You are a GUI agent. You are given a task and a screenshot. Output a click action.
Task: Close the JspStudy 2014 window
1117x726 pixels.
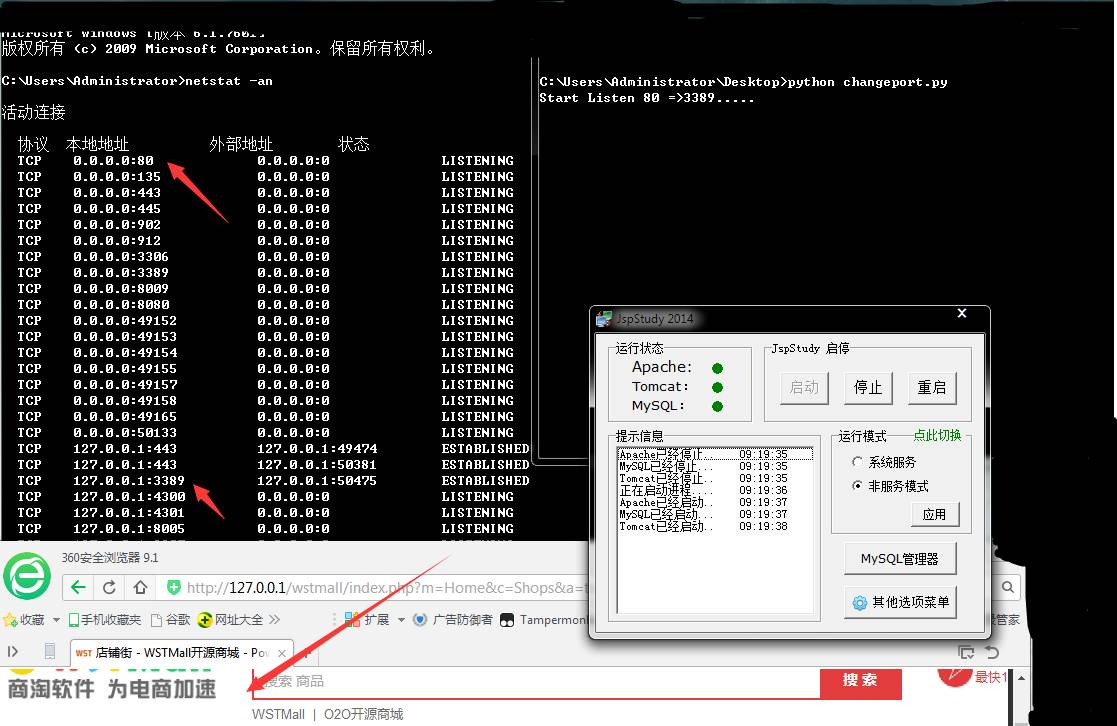click(962, 313)
